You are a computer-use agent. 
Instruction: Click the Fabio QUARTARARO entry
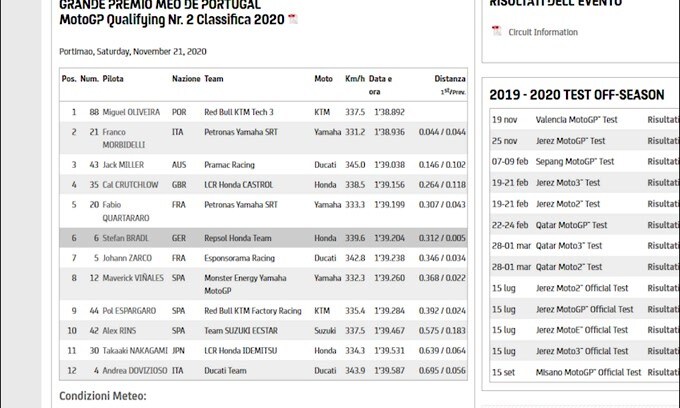tap(126, 211)
